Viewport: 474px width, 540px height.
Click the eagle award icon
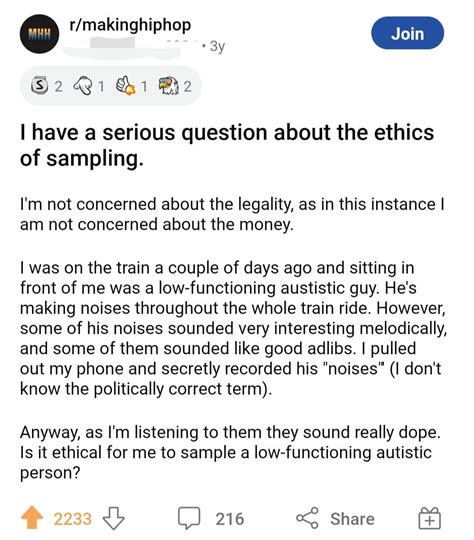click(168, 86)
